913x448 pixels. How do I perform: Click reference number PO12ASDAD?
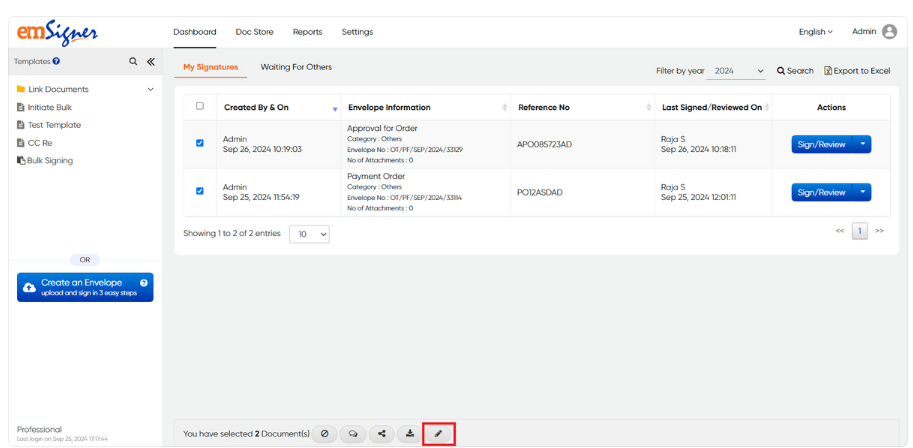540,192
